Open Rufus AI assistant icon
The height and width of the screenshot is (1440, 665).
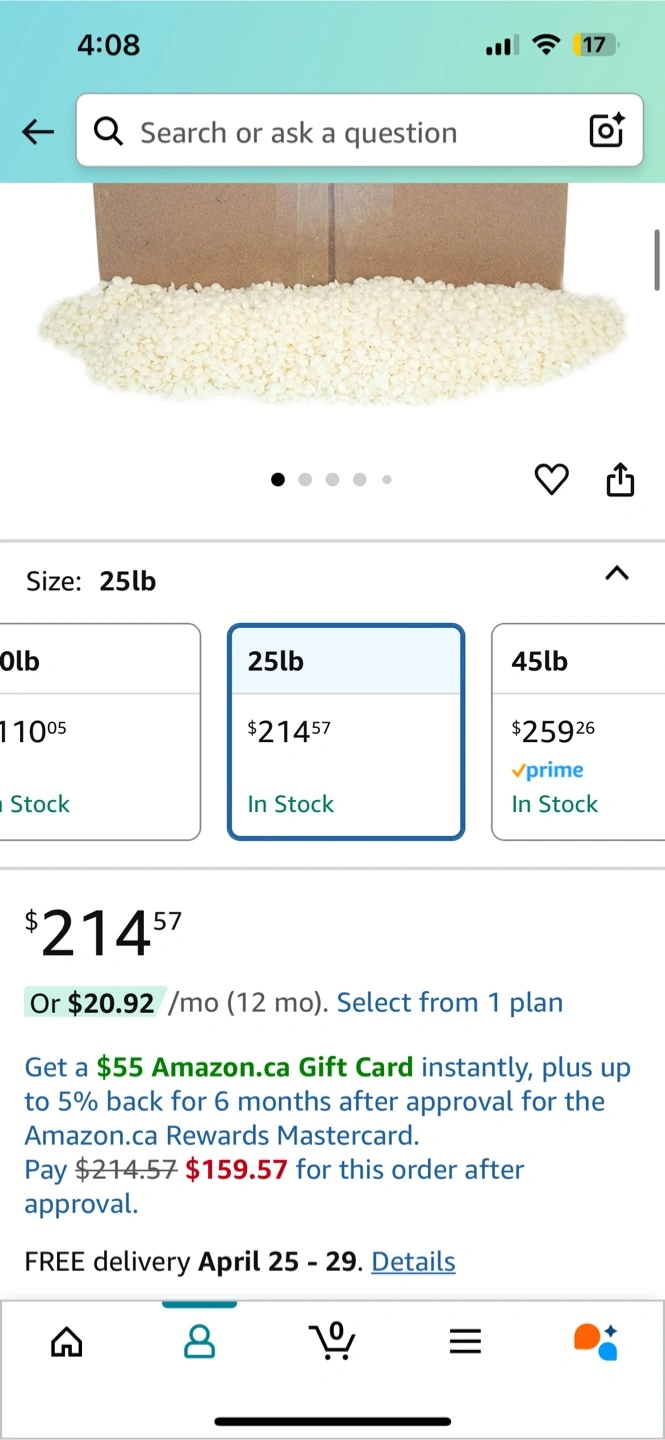click(596, 1342)
